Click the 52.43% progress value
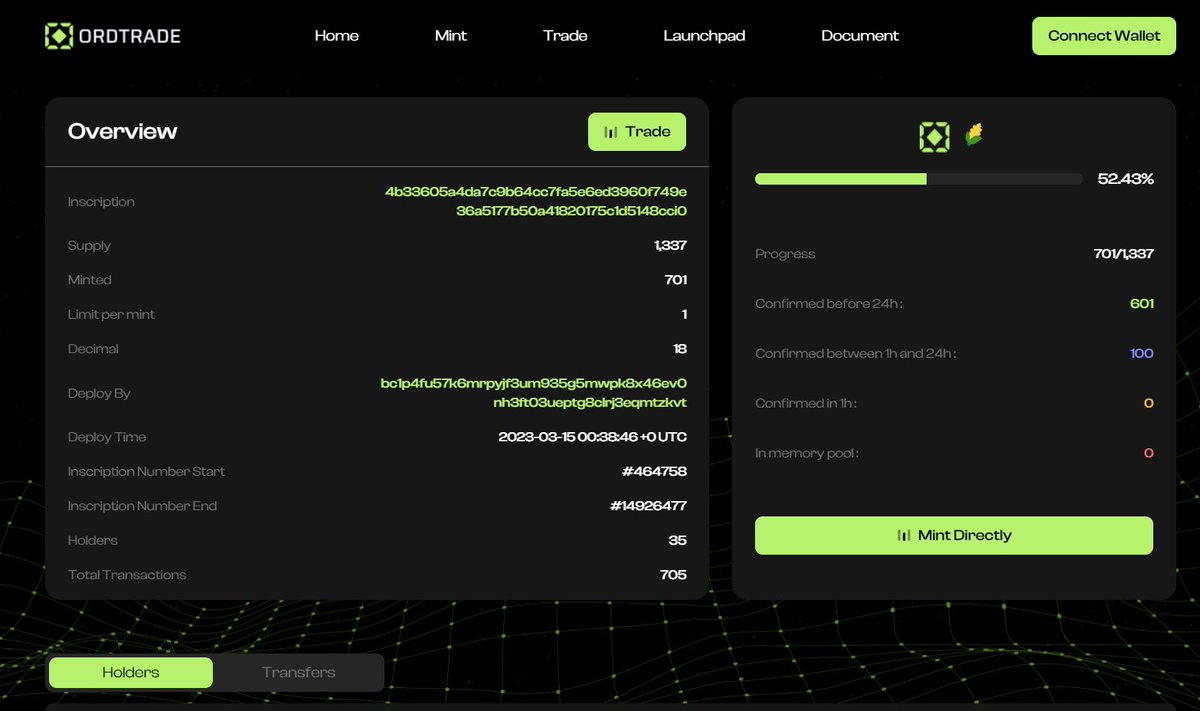Image resolution: width=1200 pixels, height=711 pixels. (x=1126, y=179)
